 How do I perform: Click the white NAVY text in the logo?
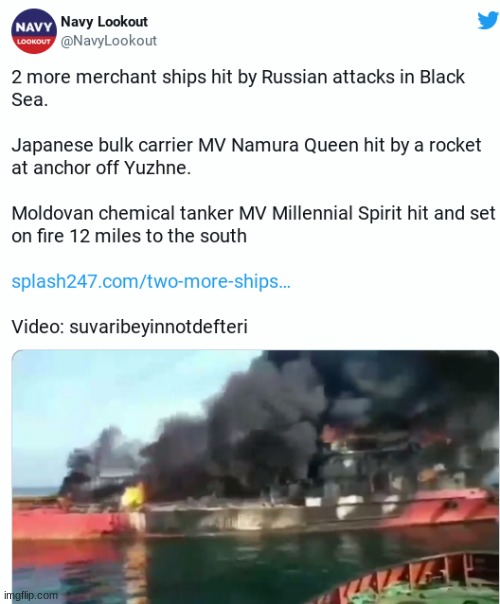click(x=34, y=27)
